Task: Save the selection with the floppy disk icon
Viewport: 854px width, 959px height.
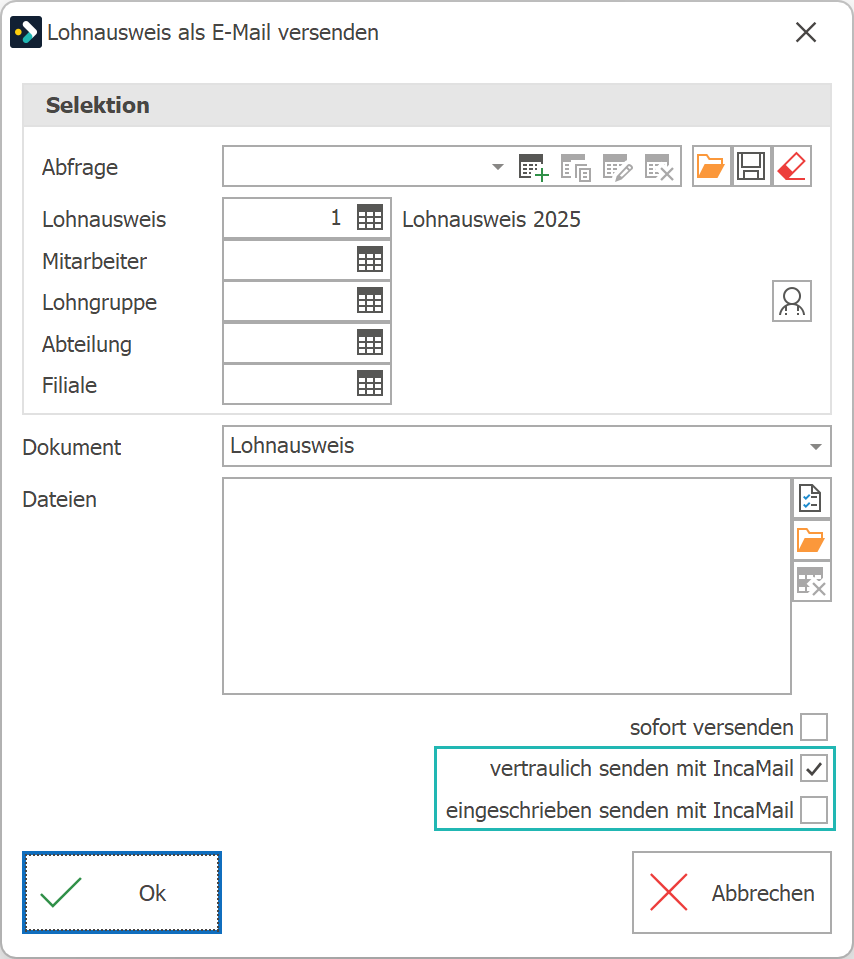Action: pyautogui.click(x=751, y=166)
